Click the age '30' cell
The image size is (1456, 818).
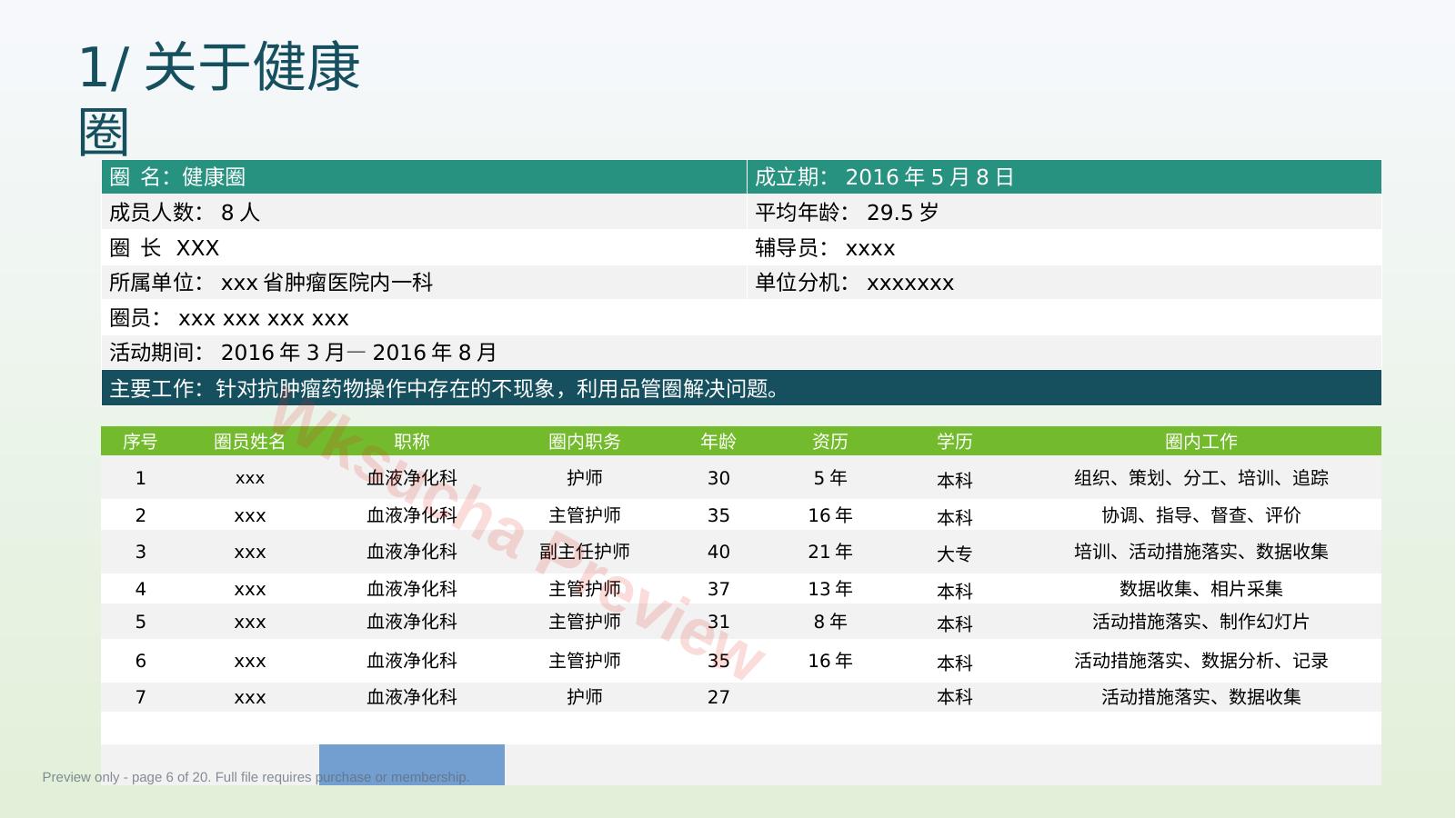[x=718, y=478]
